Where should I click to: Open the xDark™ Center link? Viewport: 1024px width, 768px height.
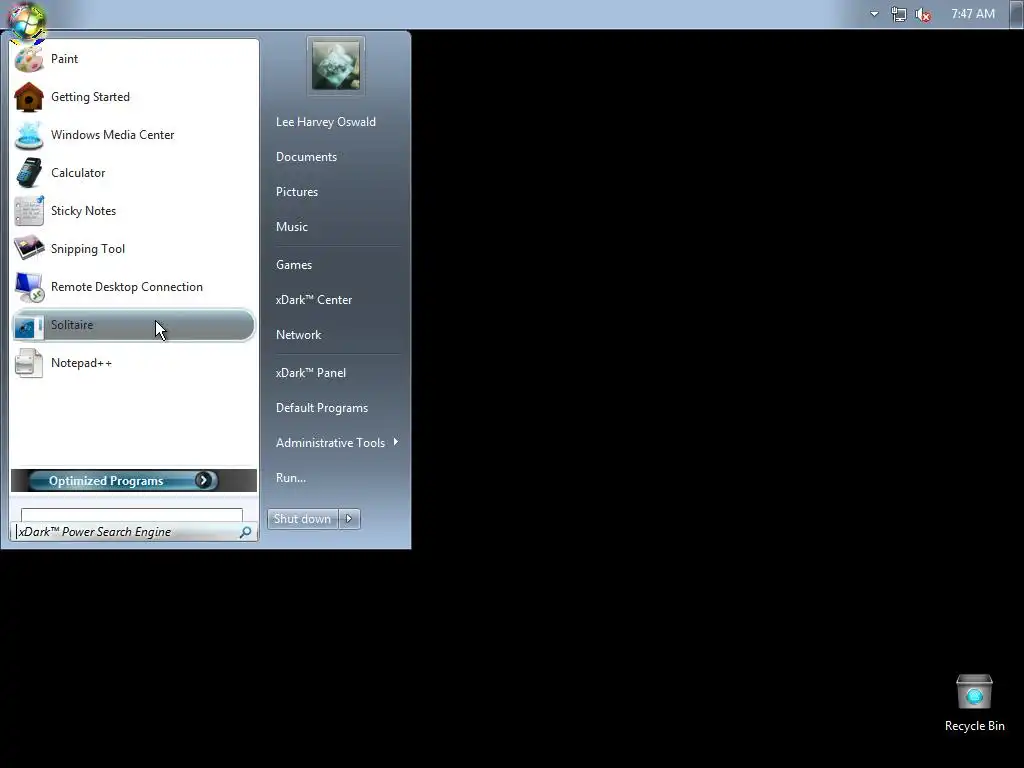(314, 300)
